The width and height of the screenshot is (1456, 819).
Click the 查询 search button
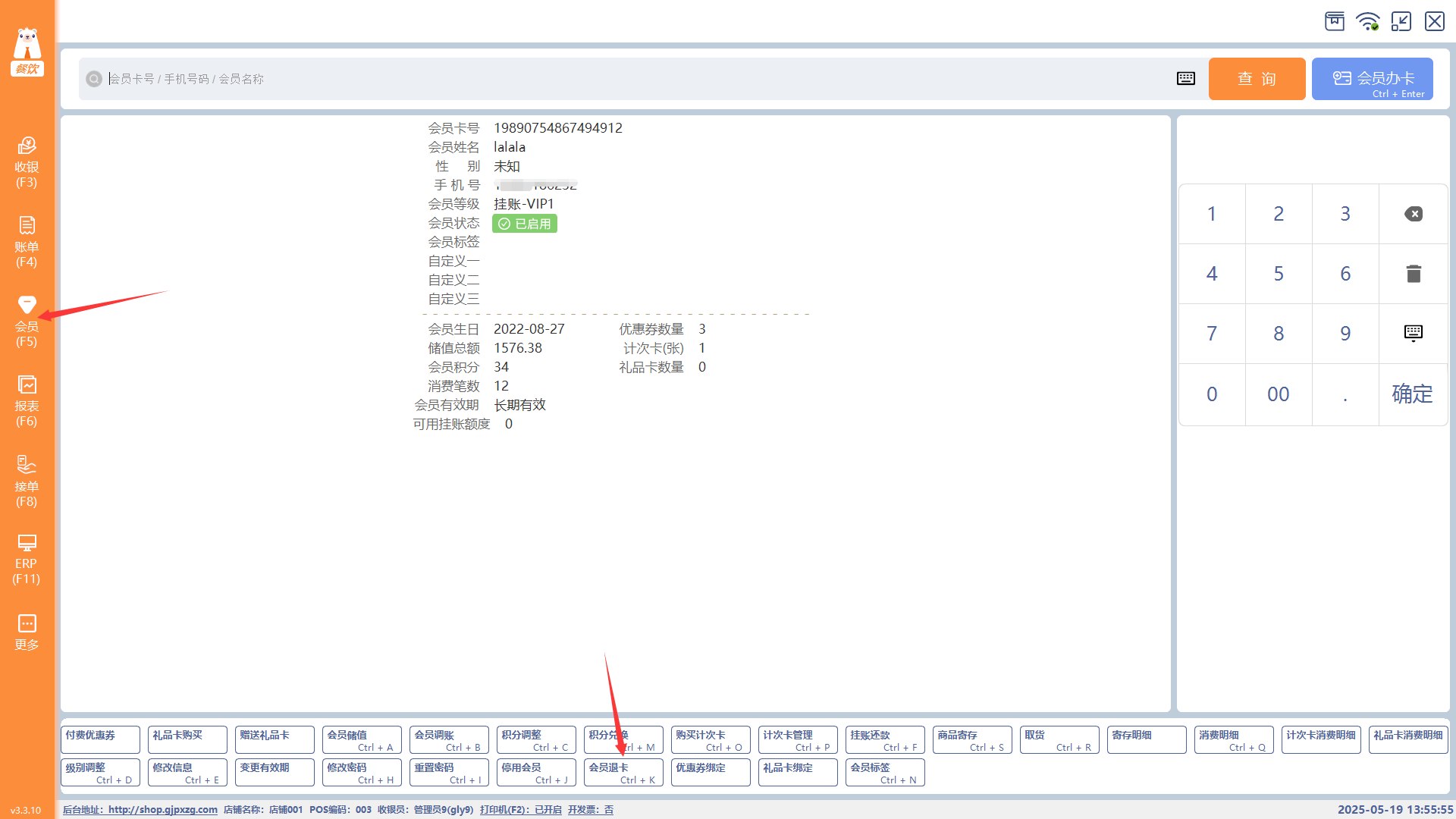coord(1257,79)
